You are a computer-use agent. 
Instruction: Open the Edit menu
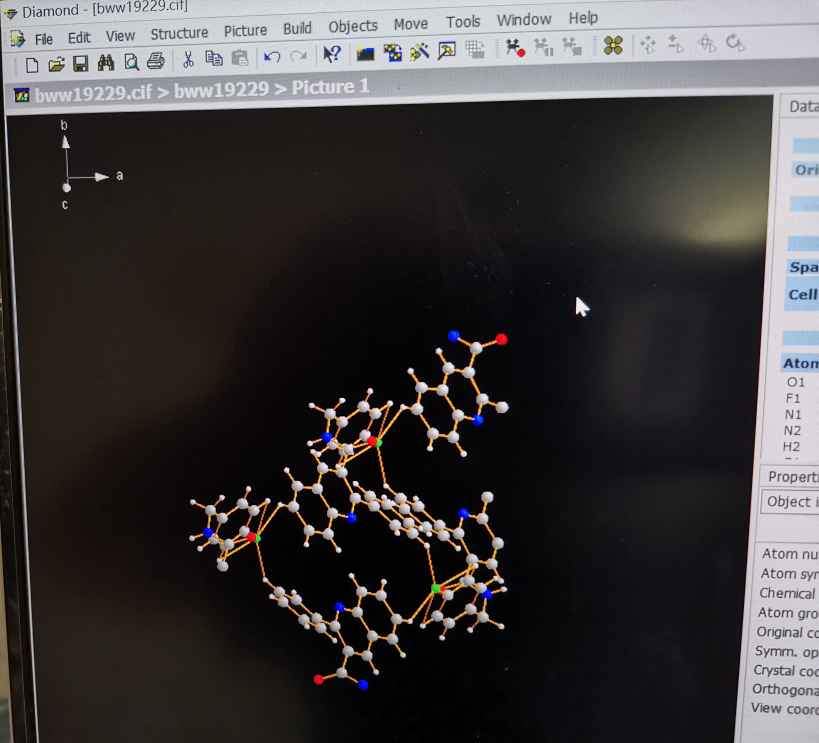point(79,38)
